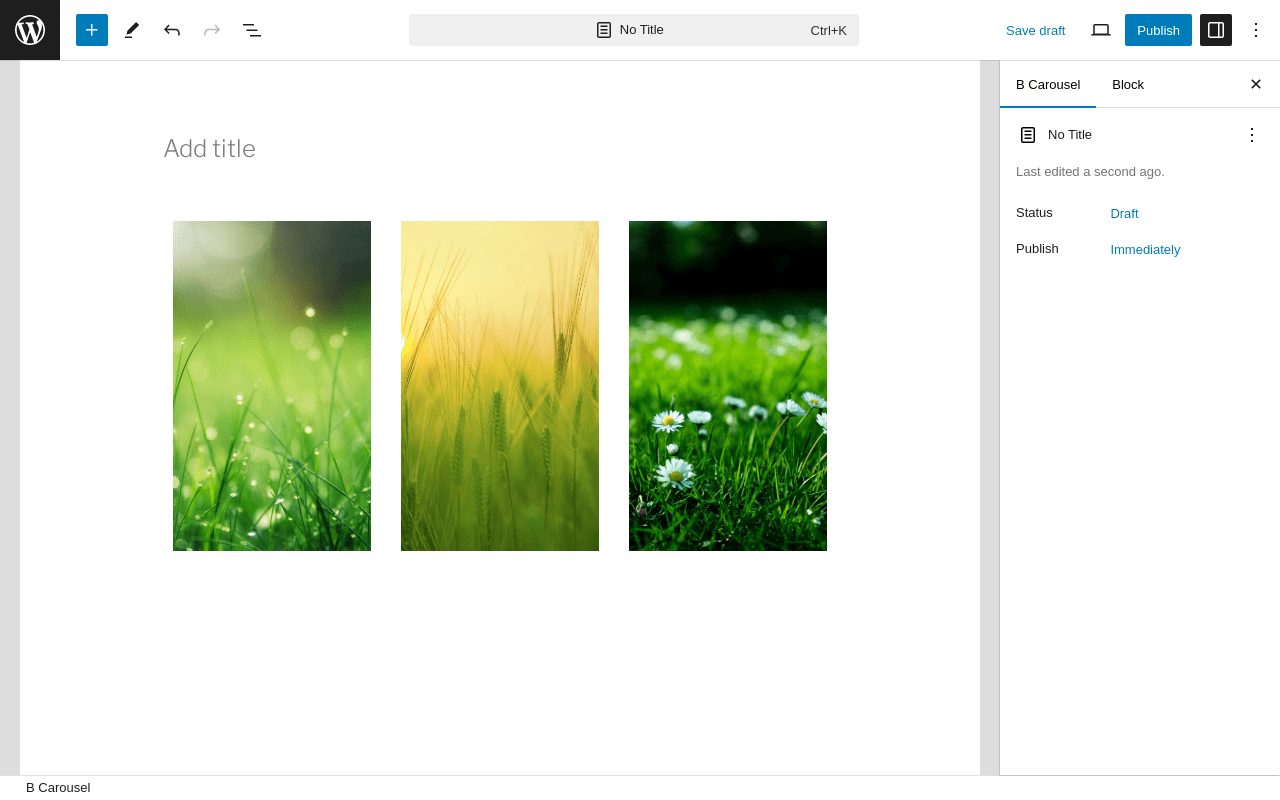Select the Tools pencil icon

pos(132,30)
